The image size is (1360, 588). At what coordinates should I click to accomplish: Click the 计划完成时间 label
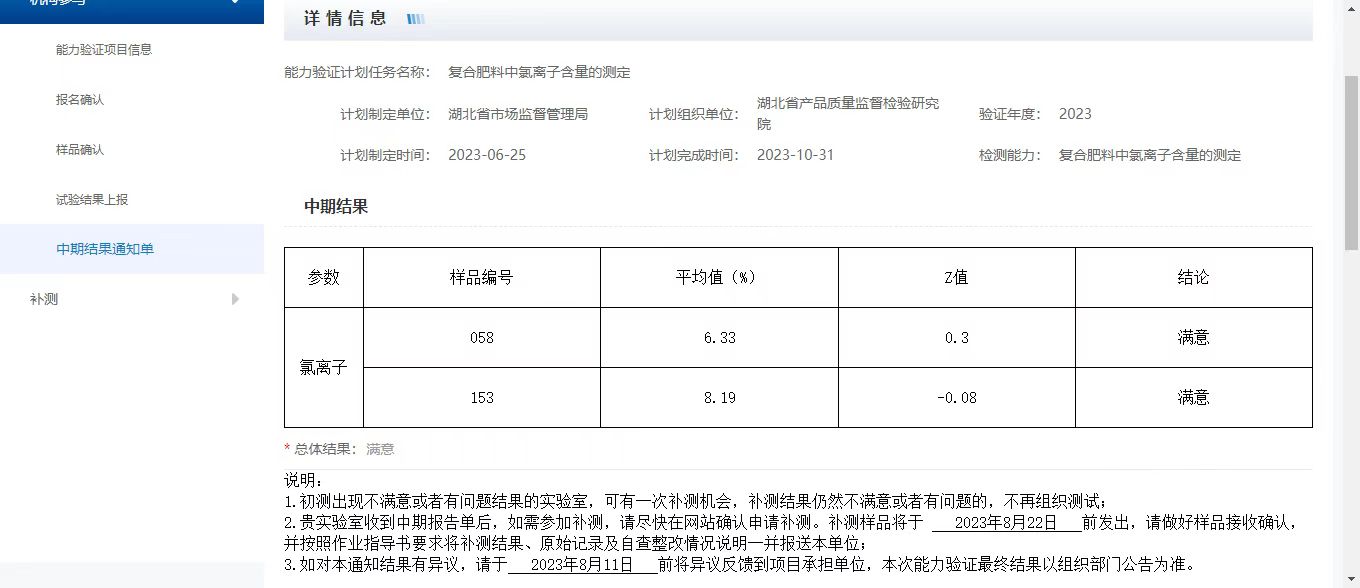pyautogui.click(x=694, y=155)
